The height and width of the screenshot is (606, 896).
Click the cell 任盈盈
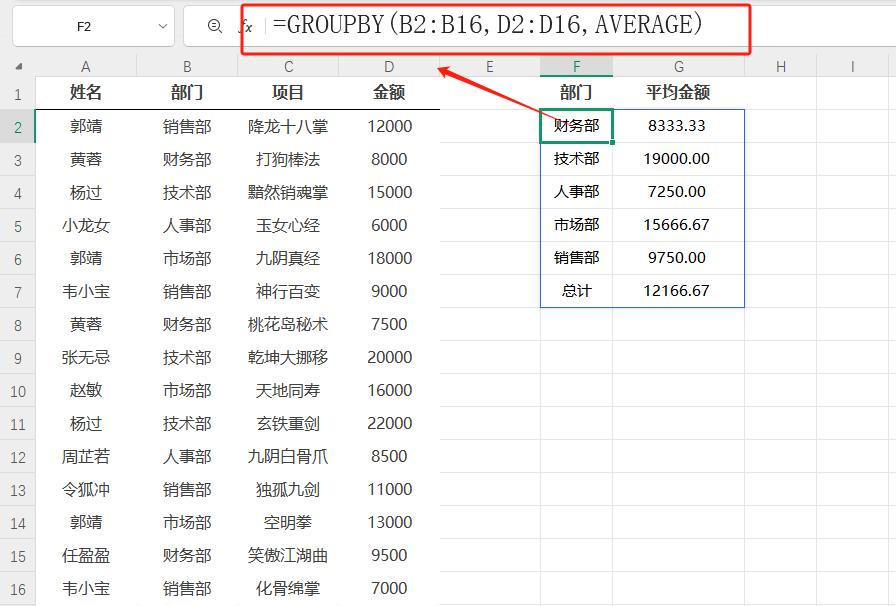tap(86, 556)
